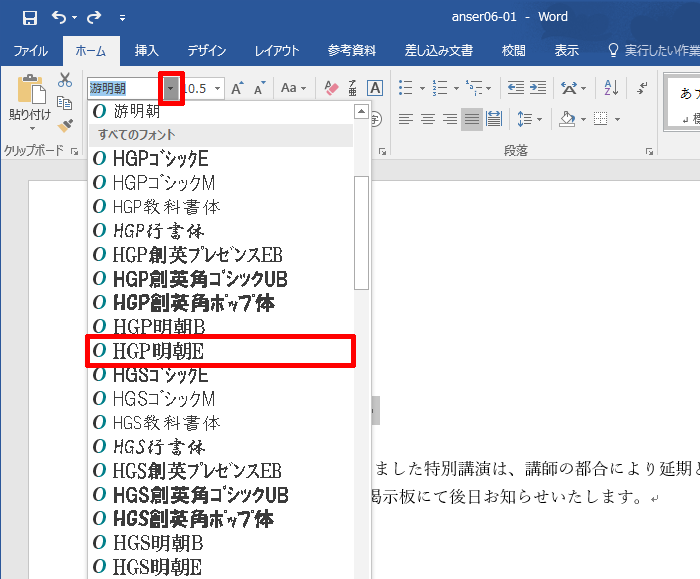Select the format painter brush
This screenshot has width=700, height=579.
pyautogui.click(x=65, y=125)
